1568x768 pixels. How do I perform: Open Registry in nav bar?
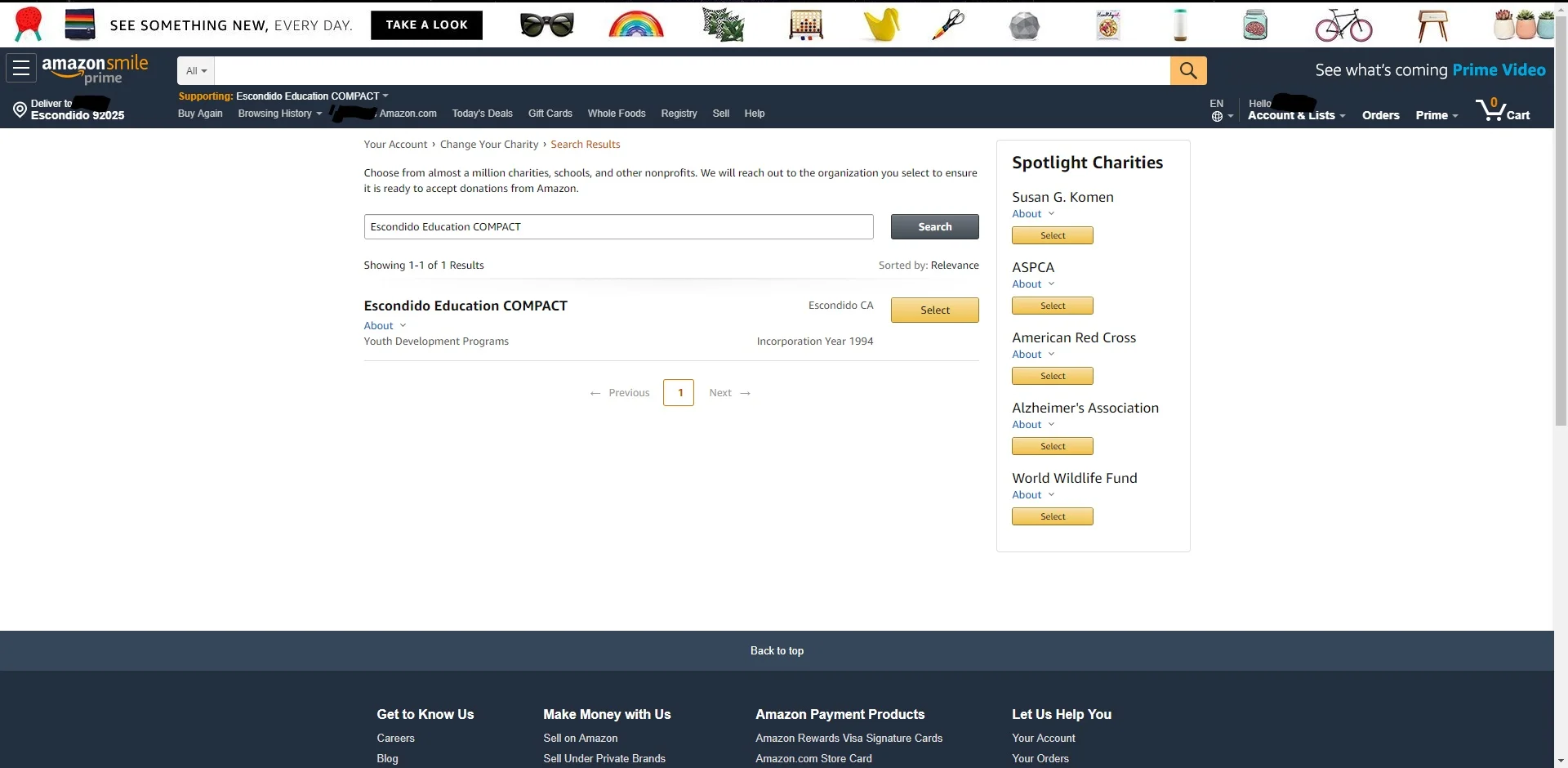[679, 114]
